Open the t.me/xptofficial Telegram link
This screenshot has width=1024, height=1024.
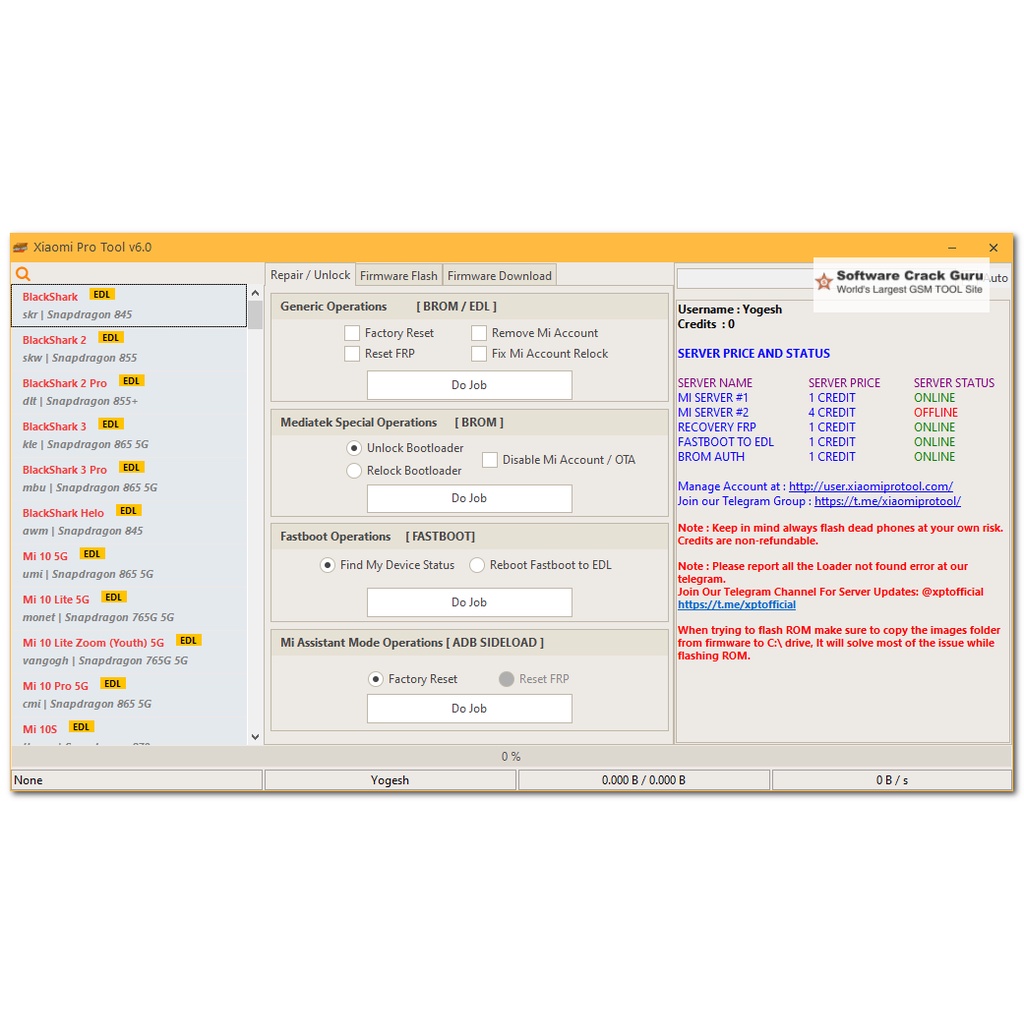tap(736, 605)
